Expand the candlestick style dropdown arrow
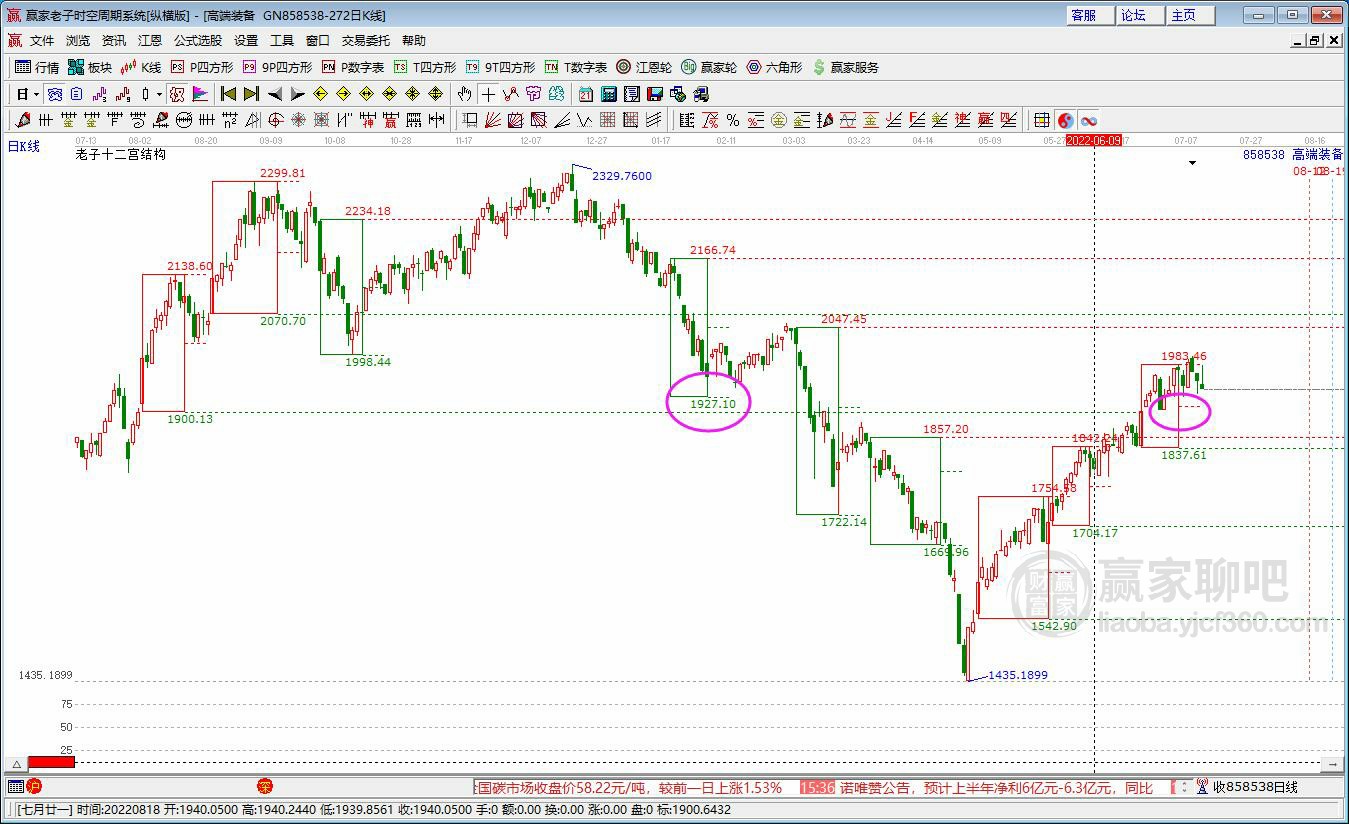1349x824 pixels. click(x=159, y=94)
